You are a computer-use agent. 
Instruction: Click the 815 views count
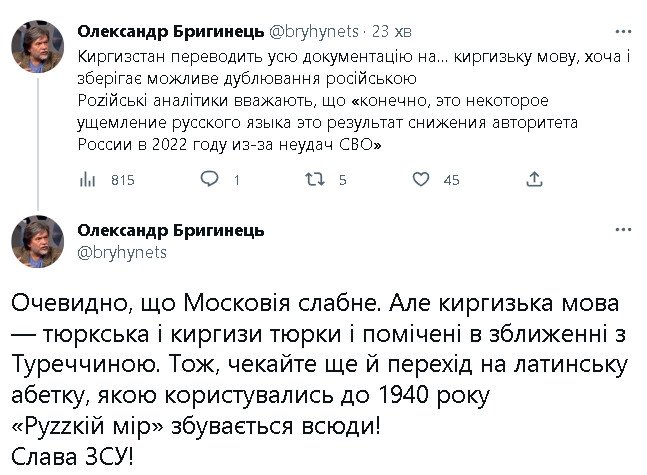click(122, 181)
